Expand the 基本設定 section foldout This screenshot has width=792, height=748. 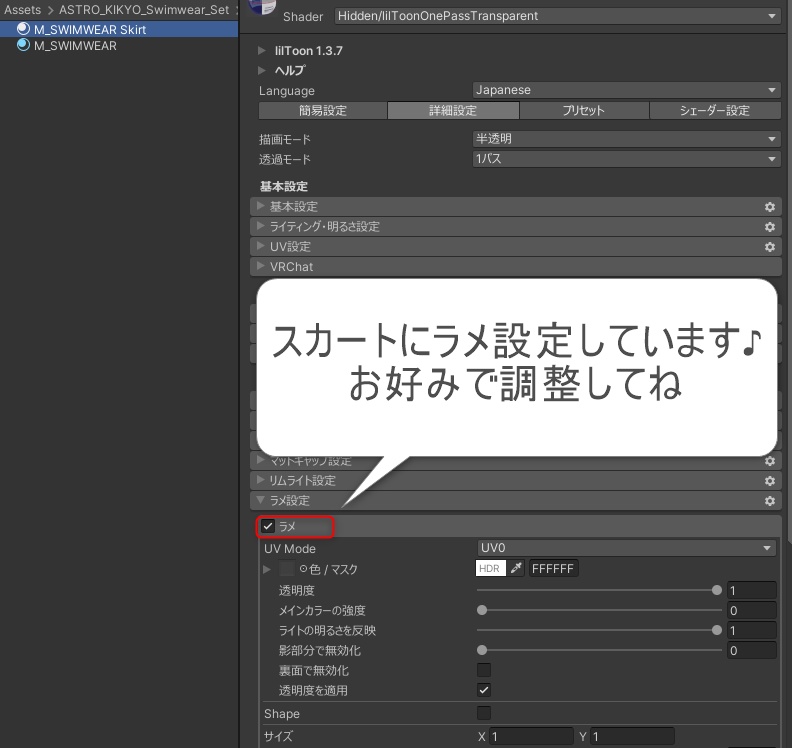[x=261, y=206]
